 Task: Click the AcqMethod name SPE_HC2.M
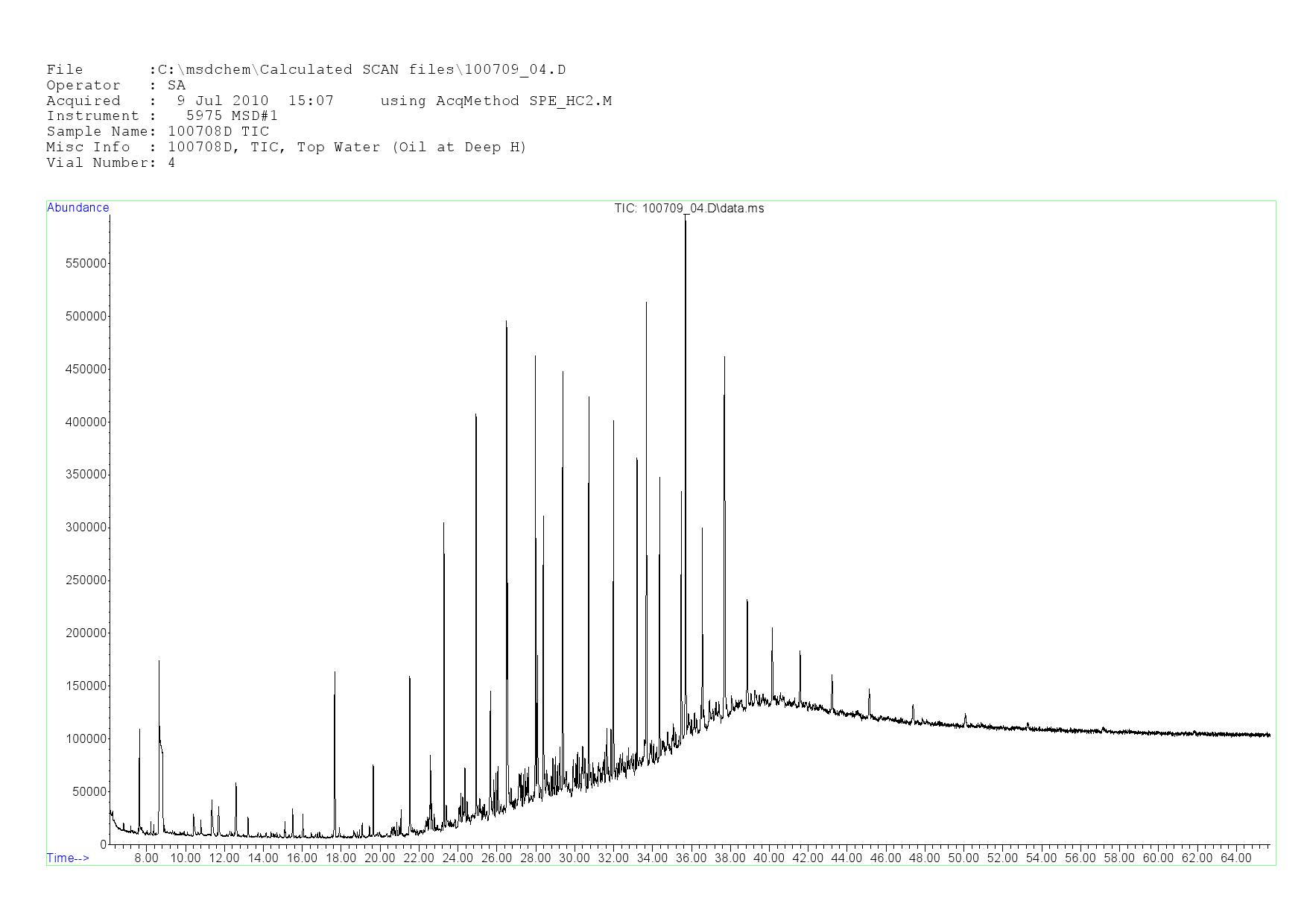570,101
